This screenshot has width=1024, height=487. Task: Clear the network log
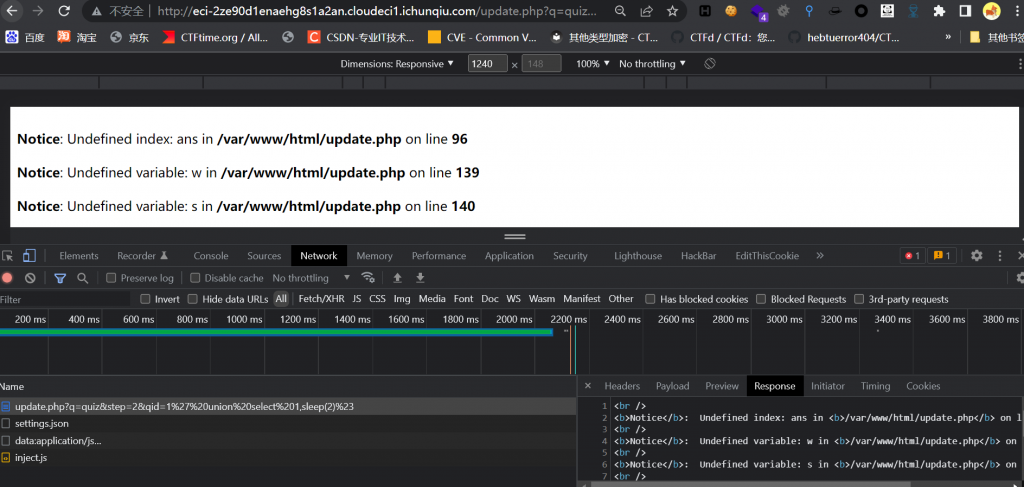[x=31, y=278]
